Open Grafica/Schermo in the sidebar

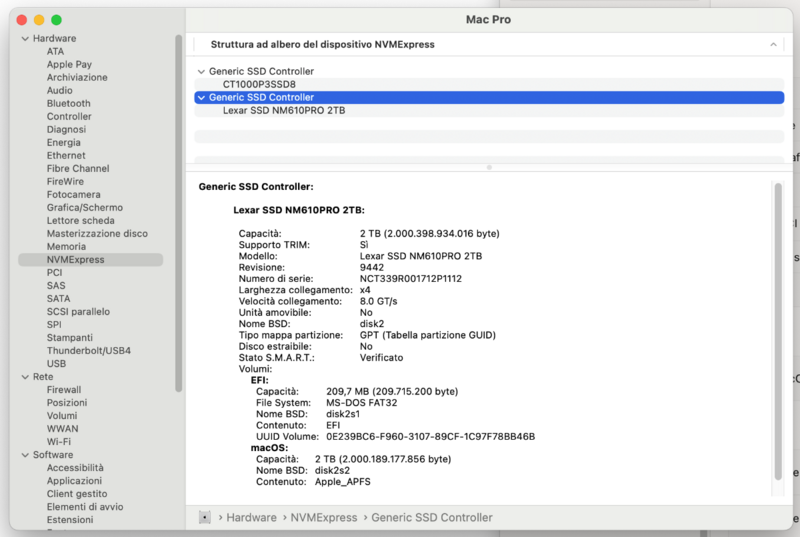84,208
